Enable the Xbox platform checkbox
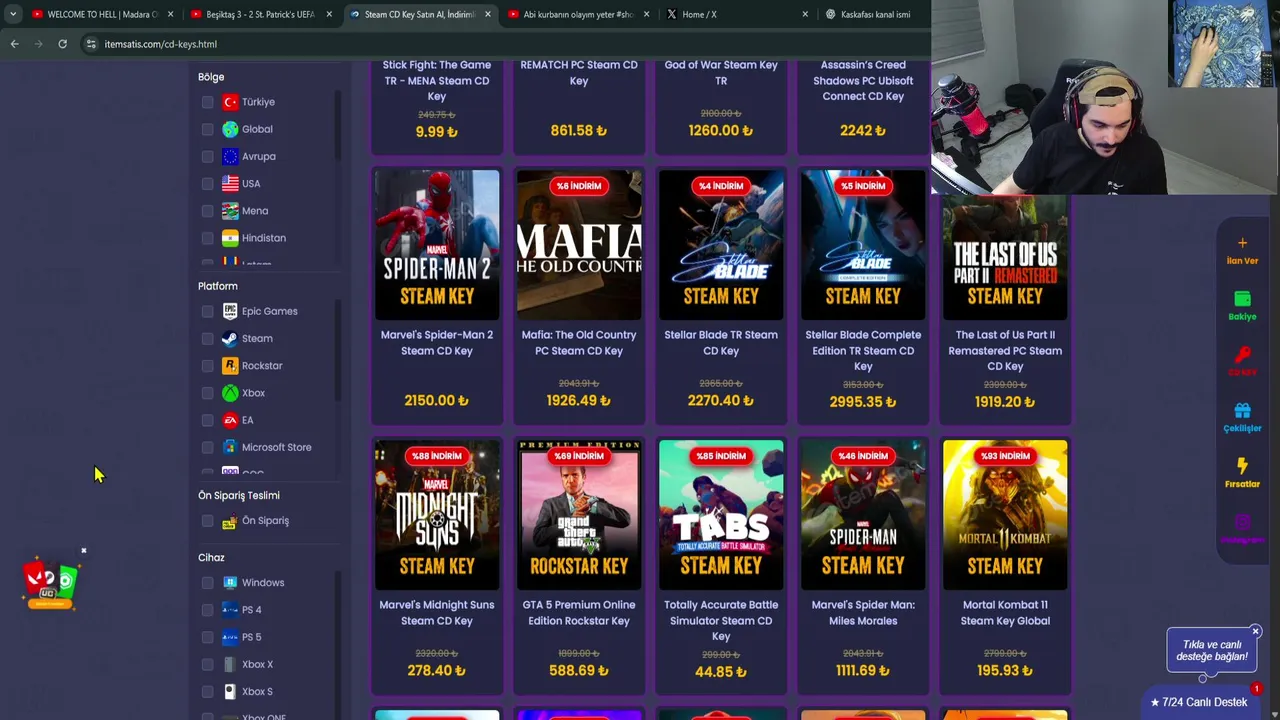 (207, 393)
